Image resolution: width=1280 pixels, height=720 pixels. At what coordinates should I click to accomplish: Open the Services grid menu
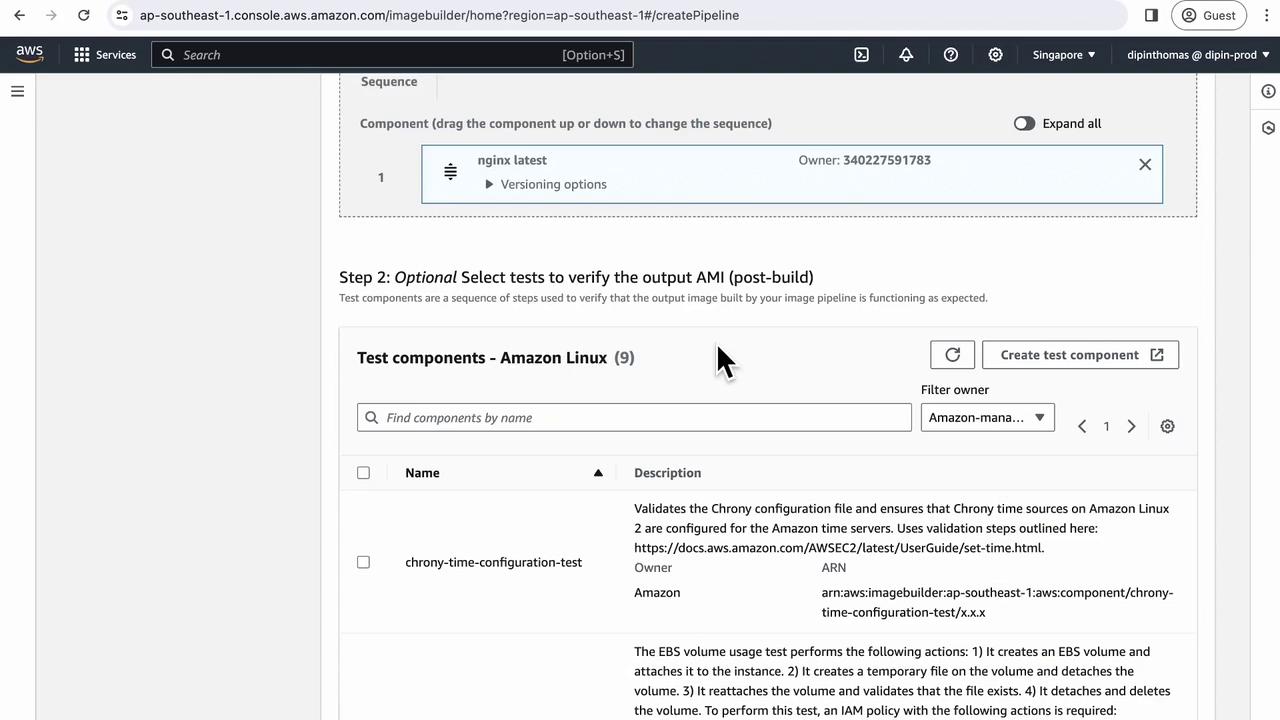[105, 55]
